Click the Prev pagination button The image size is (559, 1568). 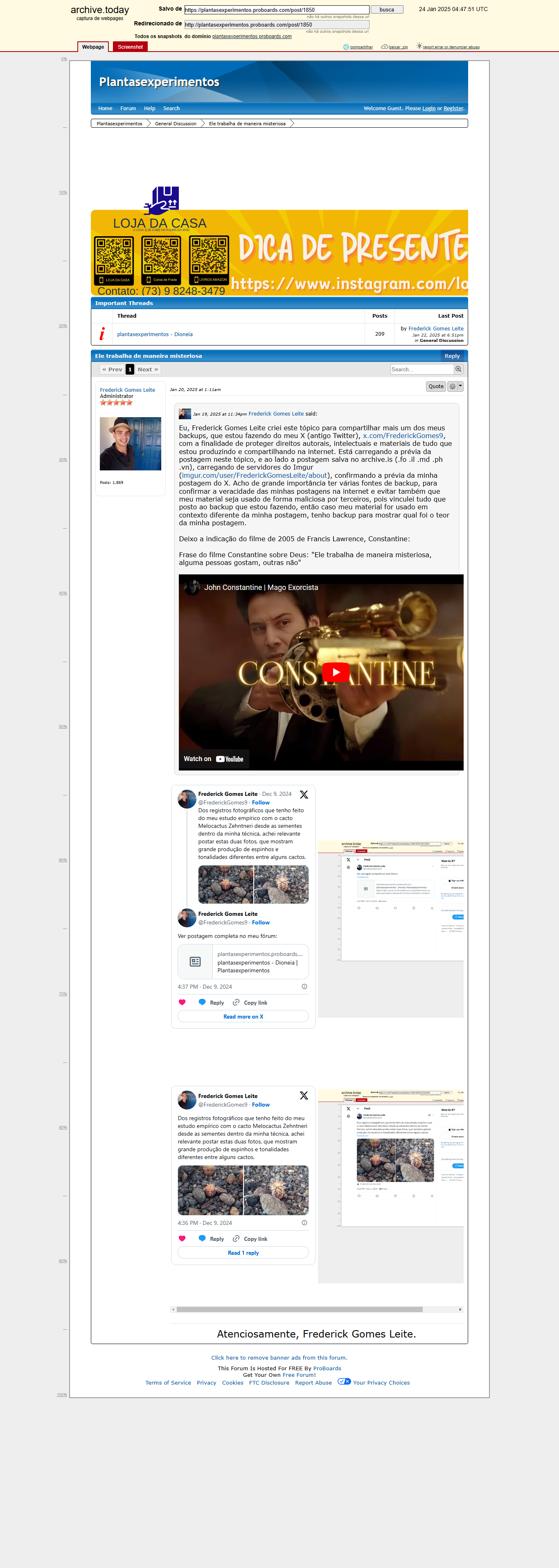pos(112,369)
